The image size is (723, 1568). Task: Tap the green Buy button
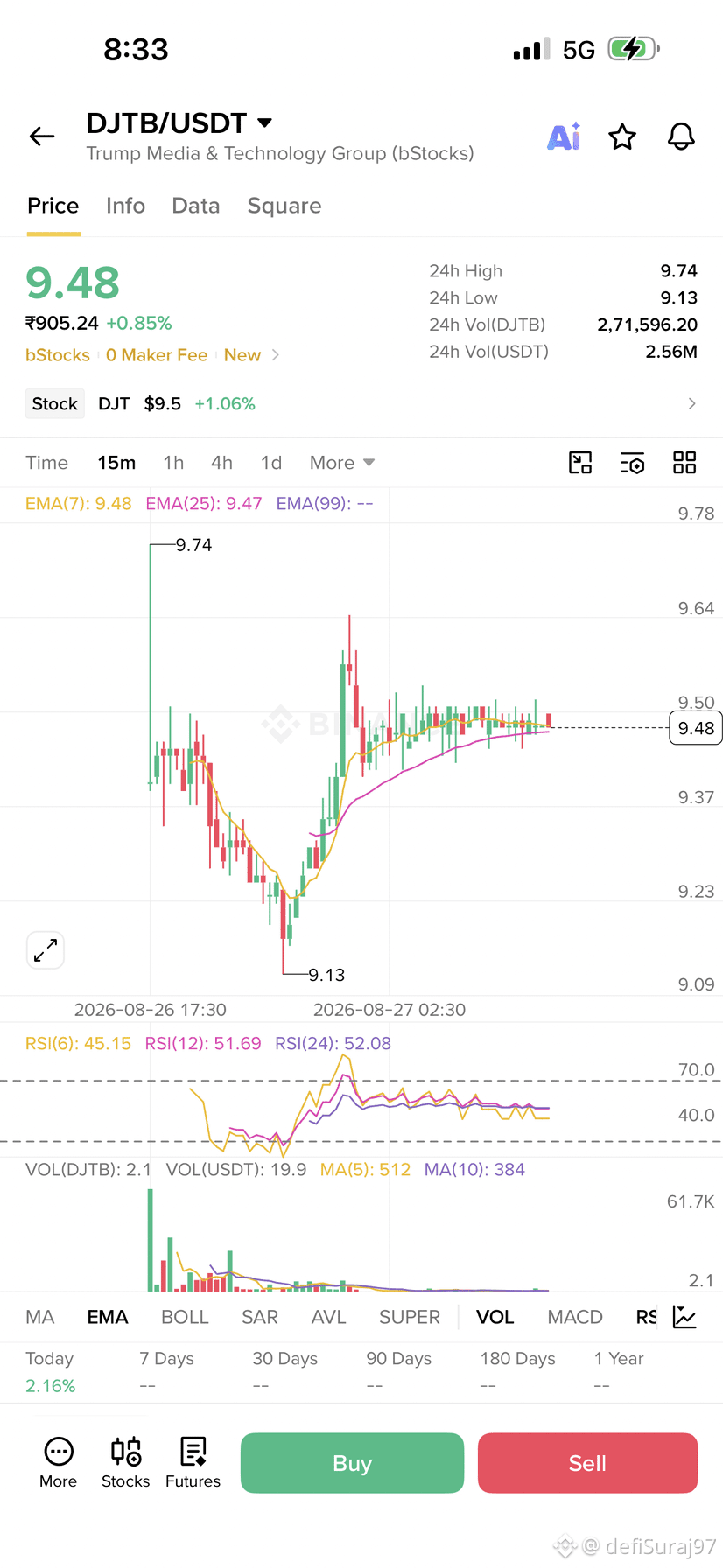352,1463
